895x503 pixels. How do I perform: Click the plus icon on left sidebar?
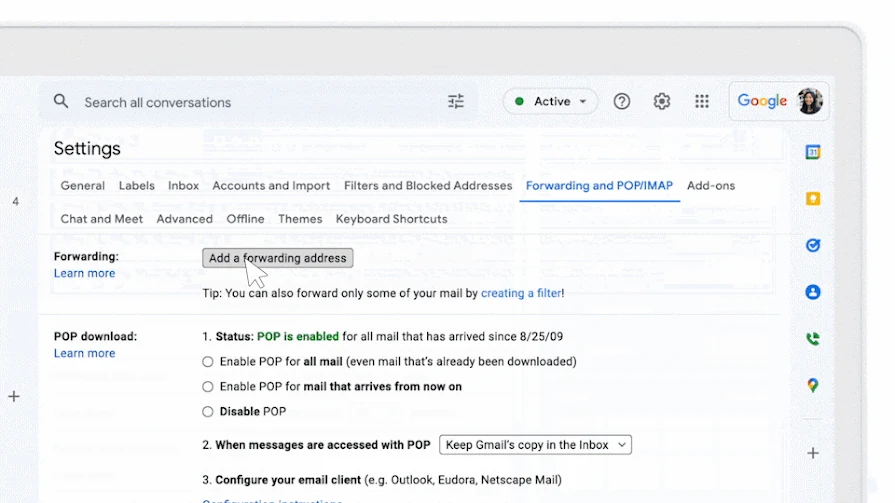[x=14, y=396]
